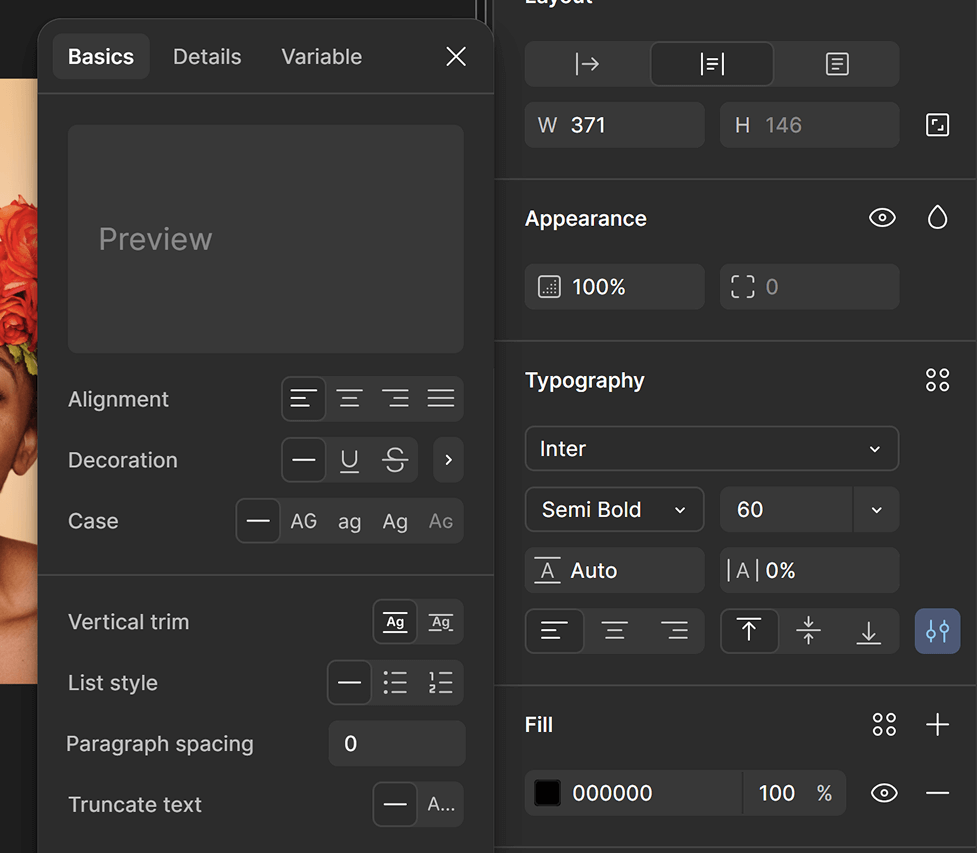Open the Inter font family dropdown
The image size is (977, 853).
pyautogui.click(x=711, y=449)
